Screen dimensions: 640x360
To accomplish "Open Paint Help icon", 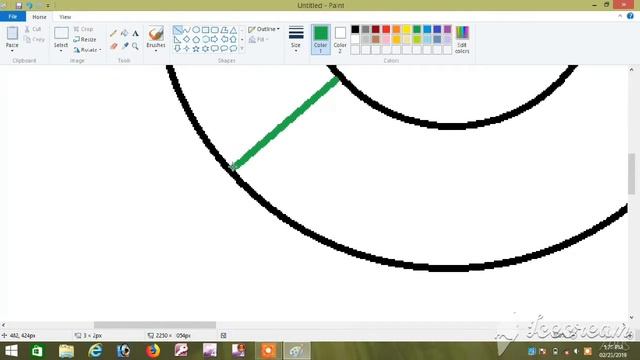I will pyautogui.click(x=630, y=16).
